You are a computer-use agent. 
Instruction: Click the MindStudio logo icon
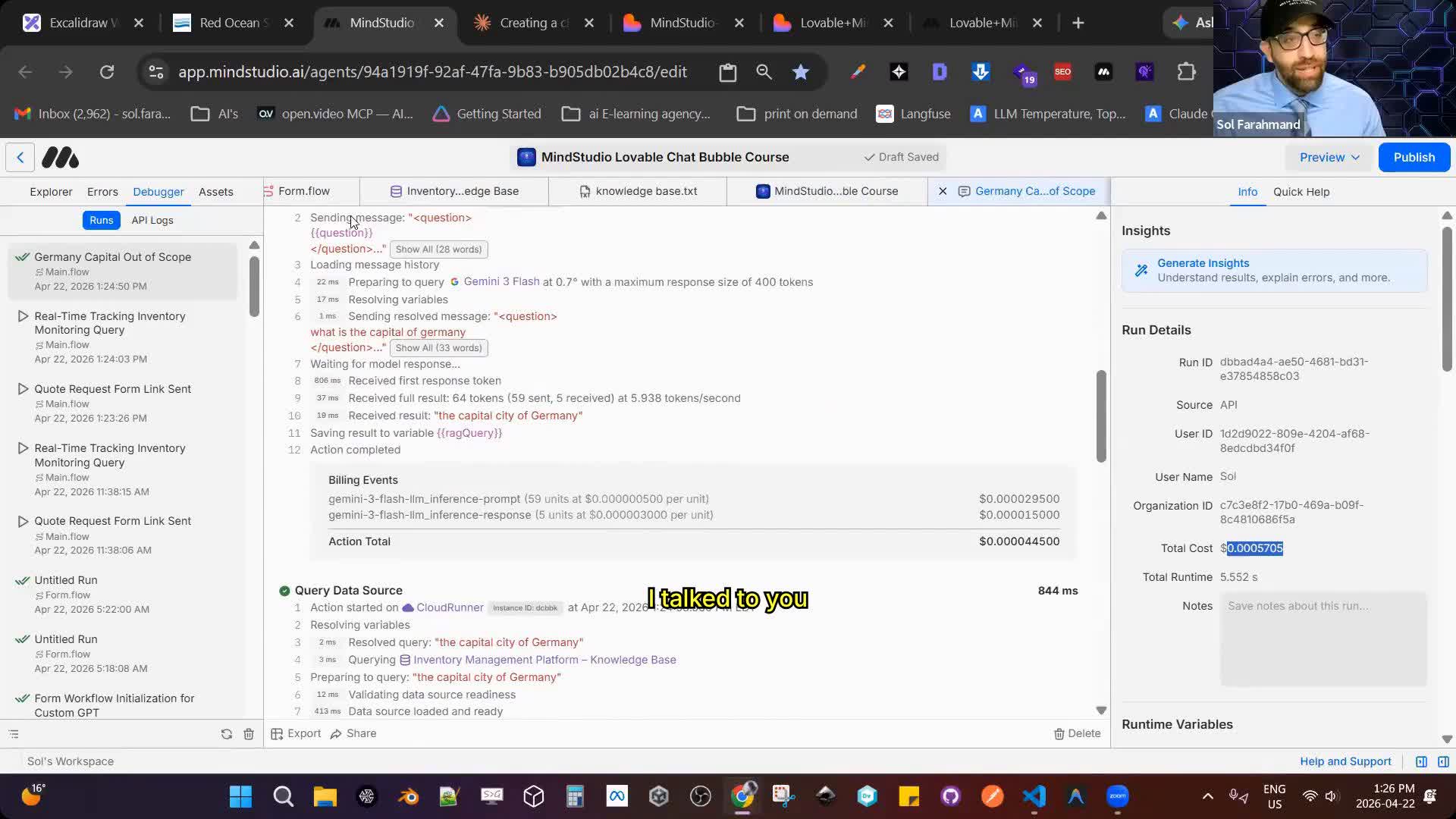[x=60, y=158]
